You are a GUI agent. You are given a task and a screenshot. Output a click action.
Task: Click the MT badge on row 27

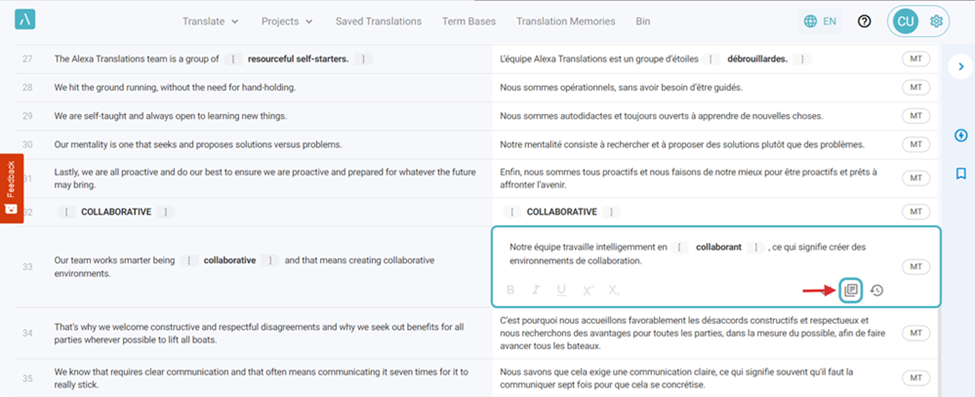click(916, 59)
